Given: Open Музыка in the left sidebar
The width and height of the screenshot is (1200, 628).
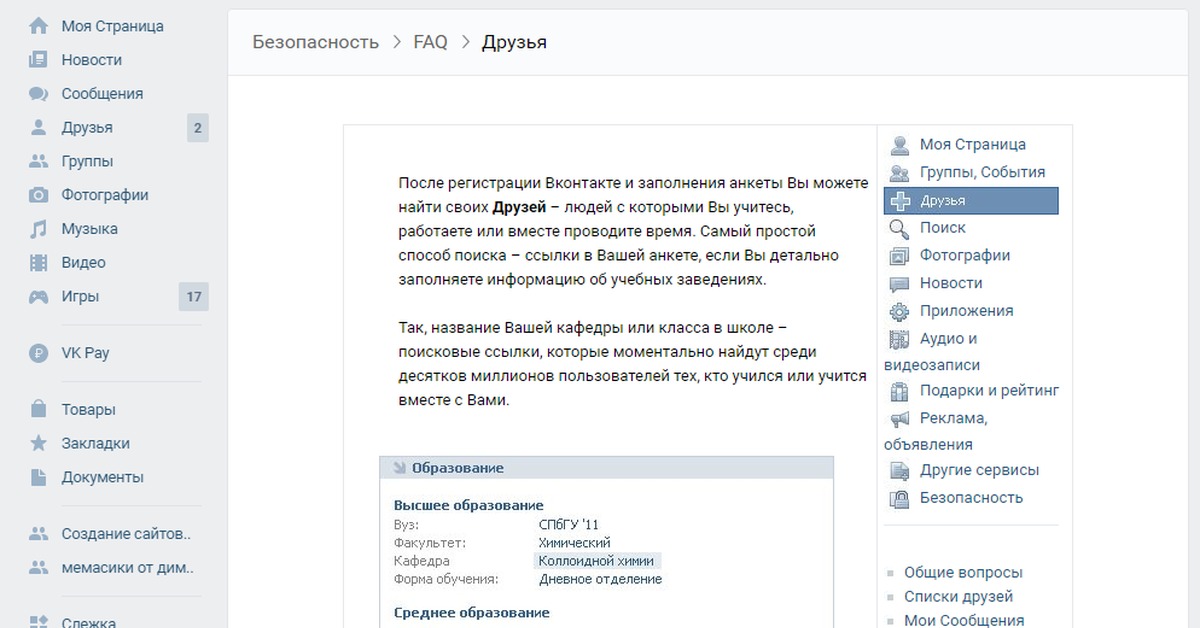Looking at the screenshot, I should [x=90, y=229].
